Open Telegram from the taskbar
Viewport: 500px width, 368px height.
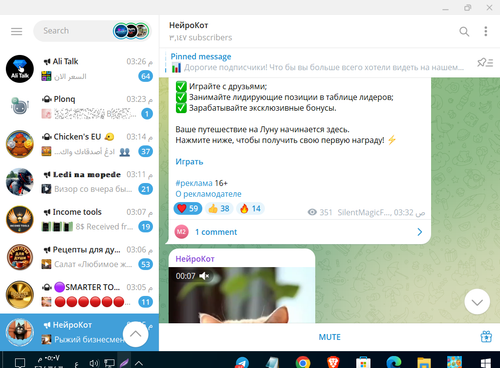pyautogui.click(x=242, y=363)
